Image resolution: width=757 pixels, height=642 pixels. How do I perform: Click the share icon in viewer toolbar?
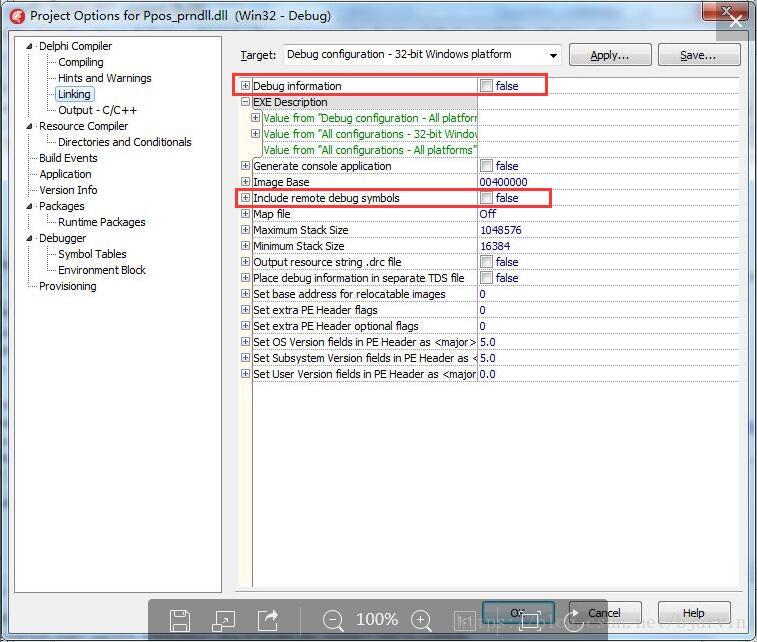268,620
